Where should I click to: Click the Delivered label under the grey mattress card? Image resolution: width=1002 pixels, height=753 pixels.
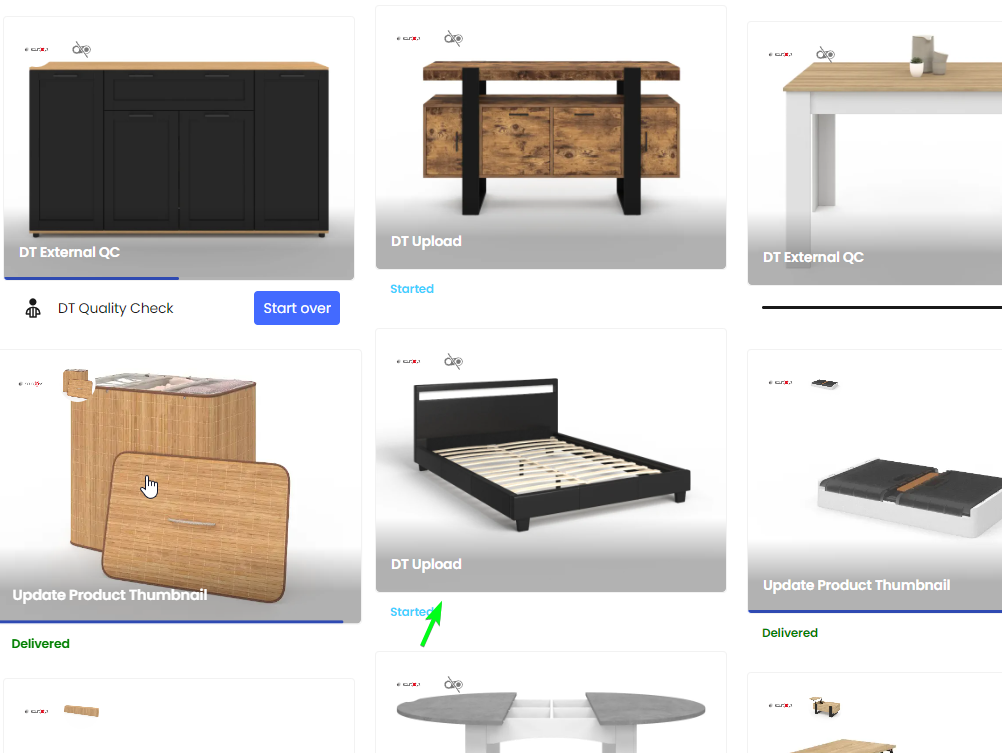(790, 633)
